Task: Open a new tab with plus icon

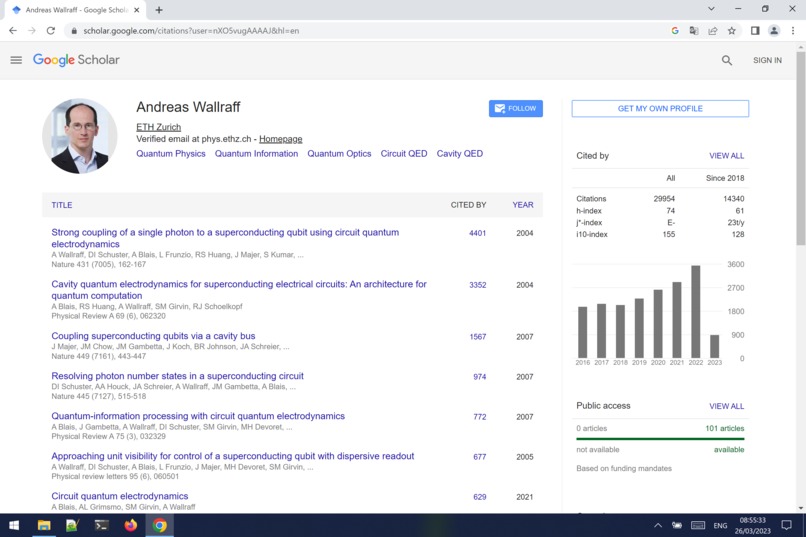Action: tap(159, 10)
